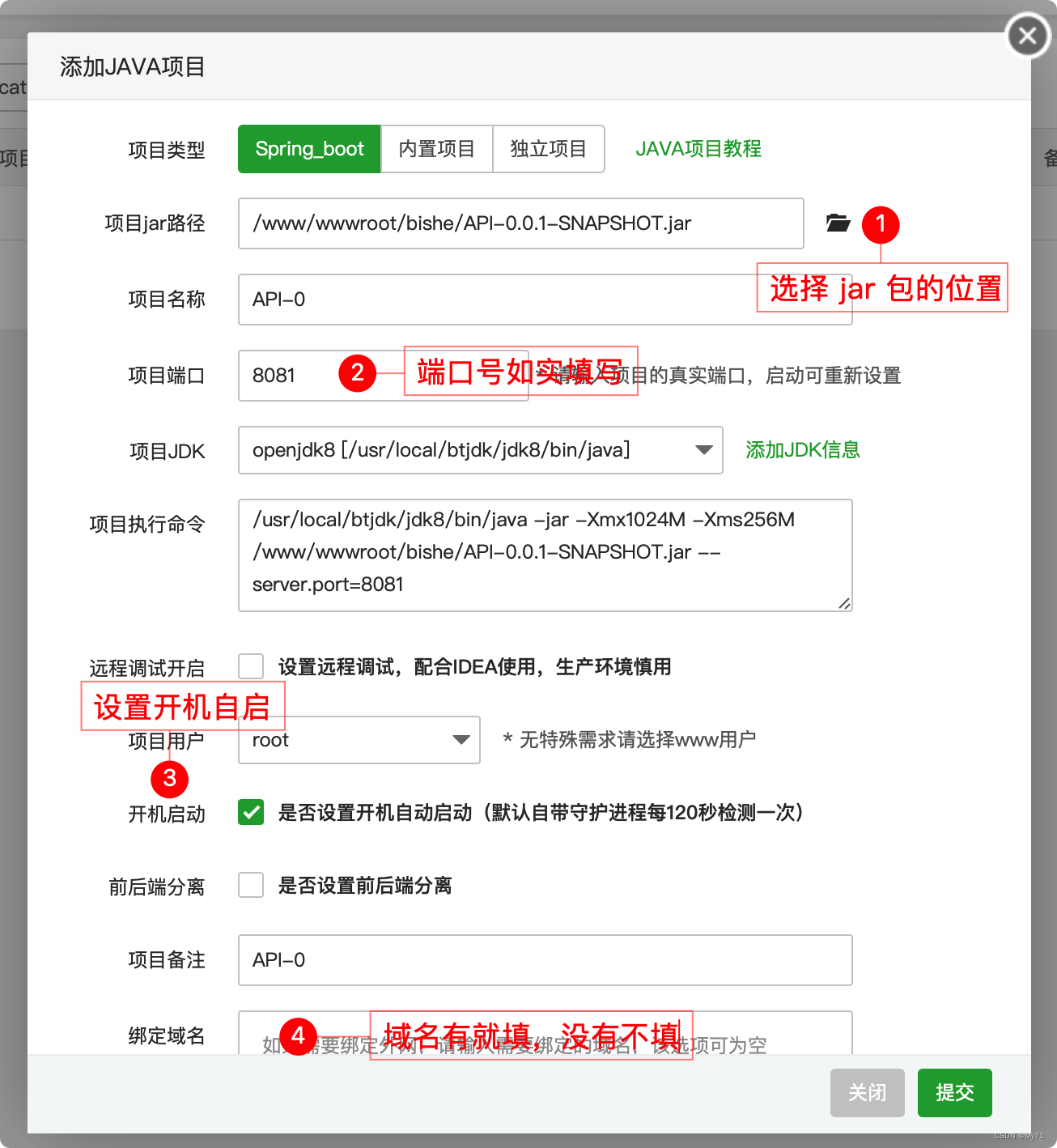Click the 添加JAVA项目 dialog title
The image size is (1057, 1148).
point(133,66)
